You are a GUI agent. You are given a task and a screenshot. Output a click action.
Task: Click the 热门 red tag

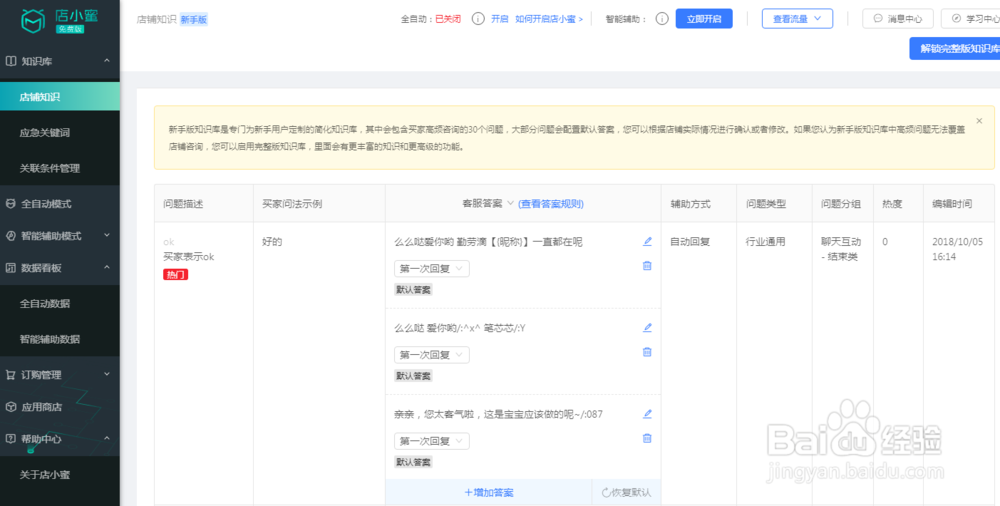175,274
